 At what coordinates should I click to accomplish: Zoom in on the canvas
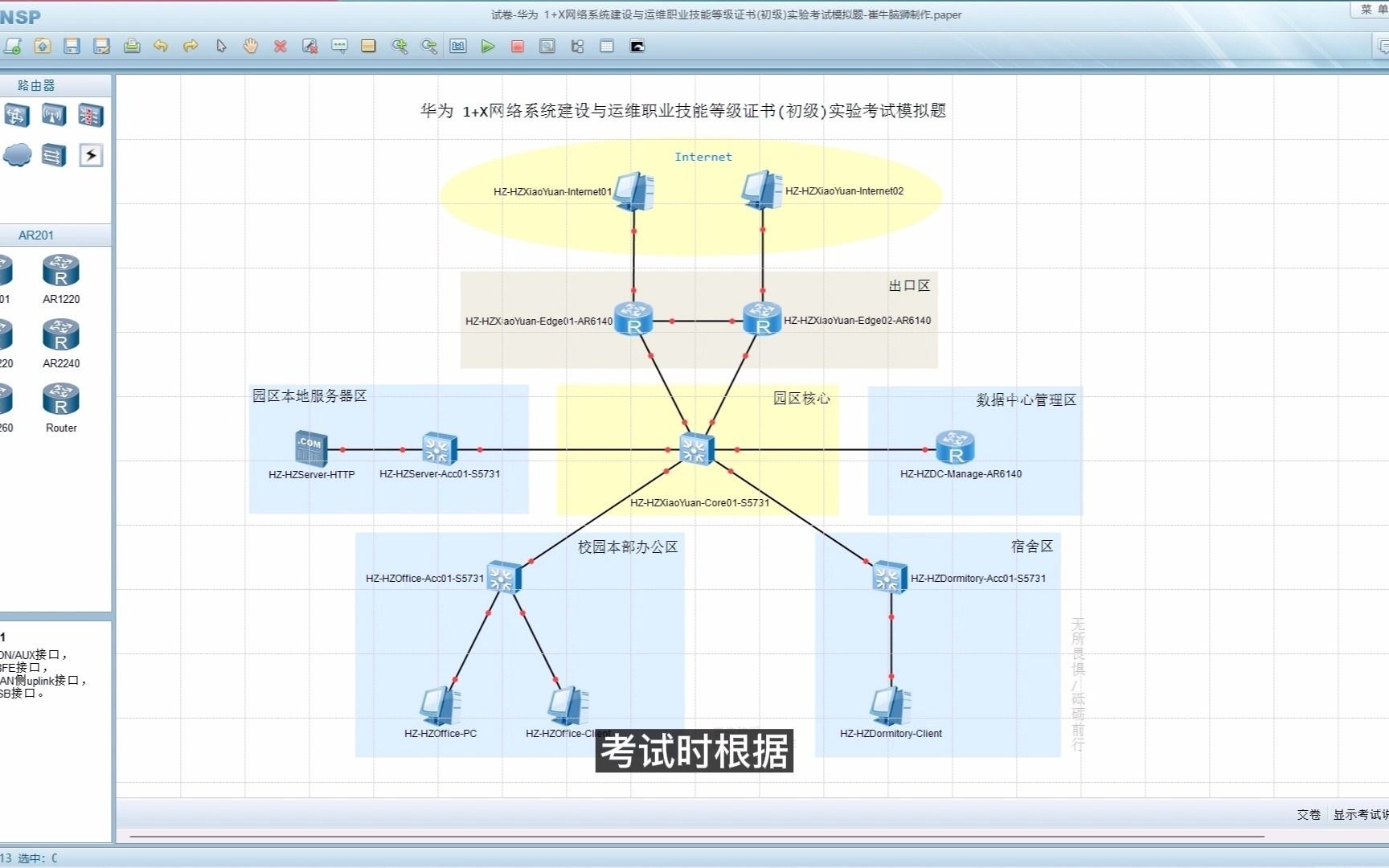click(399, 46)
